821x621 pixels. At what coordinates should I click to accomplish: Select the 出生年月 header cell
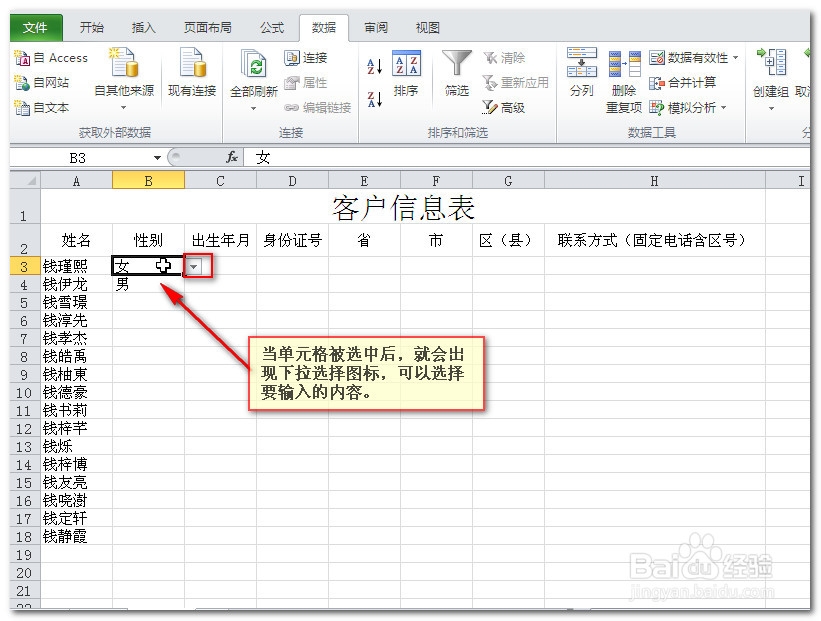point(220,240)
